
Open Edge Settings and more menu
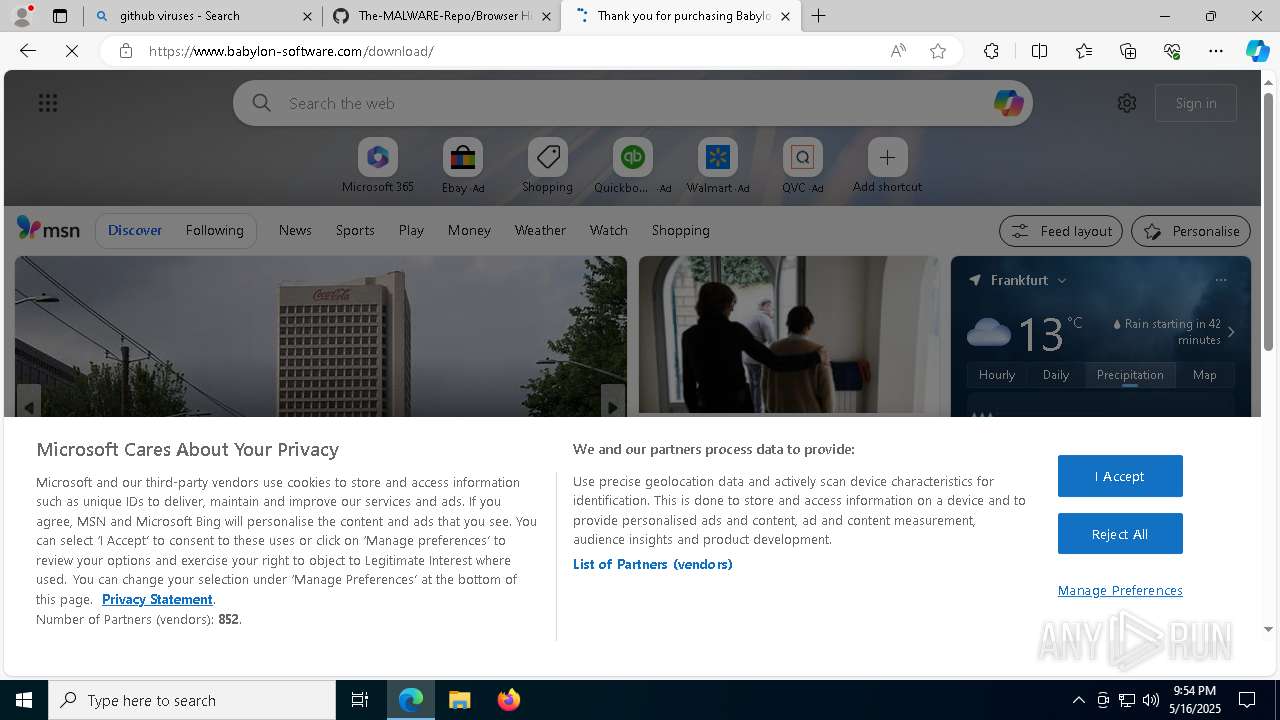(x=1216, y=51)
